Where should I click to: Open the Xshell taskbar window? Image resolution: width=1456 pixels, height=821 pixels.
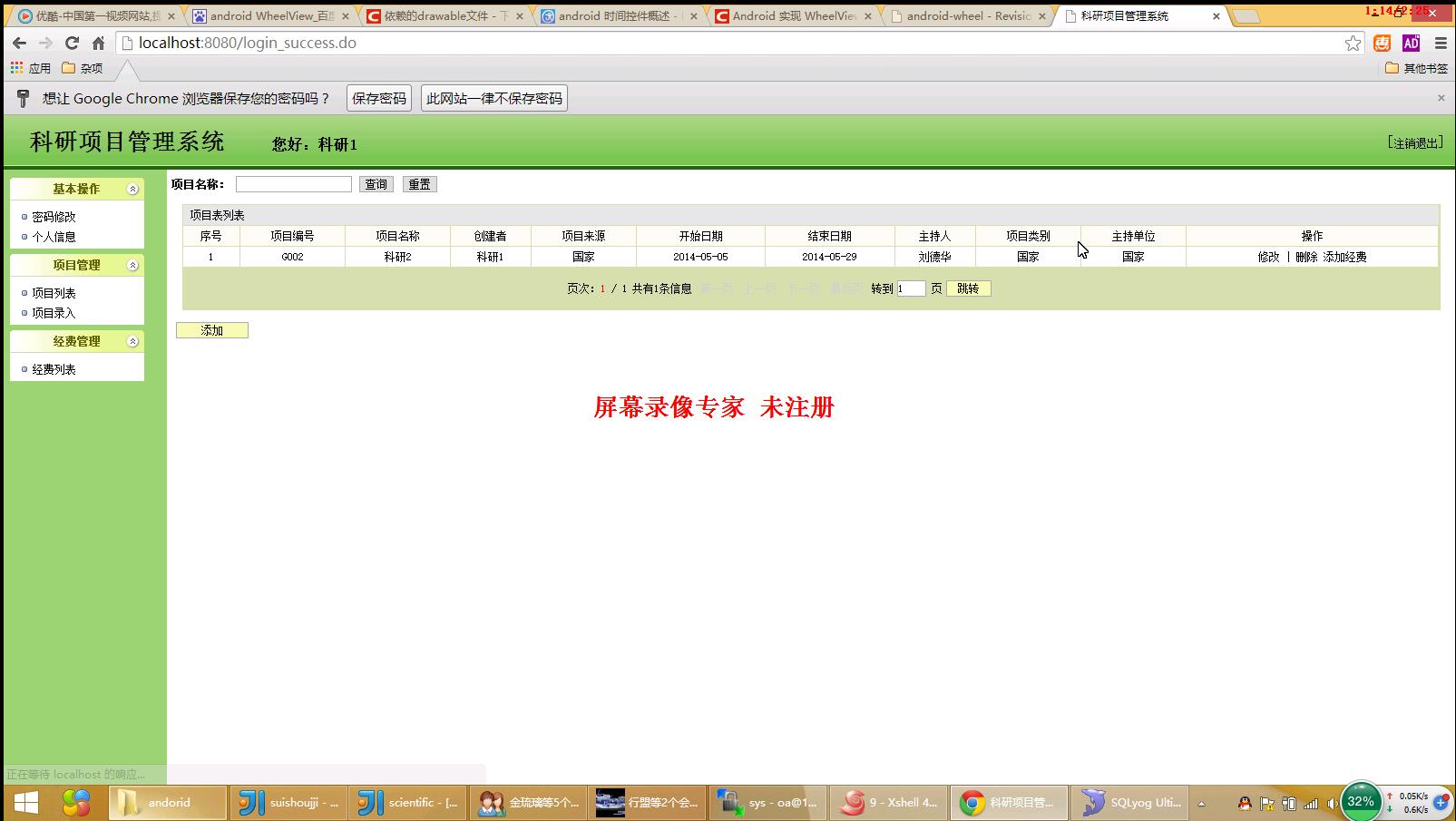click(x=889, y=803)
